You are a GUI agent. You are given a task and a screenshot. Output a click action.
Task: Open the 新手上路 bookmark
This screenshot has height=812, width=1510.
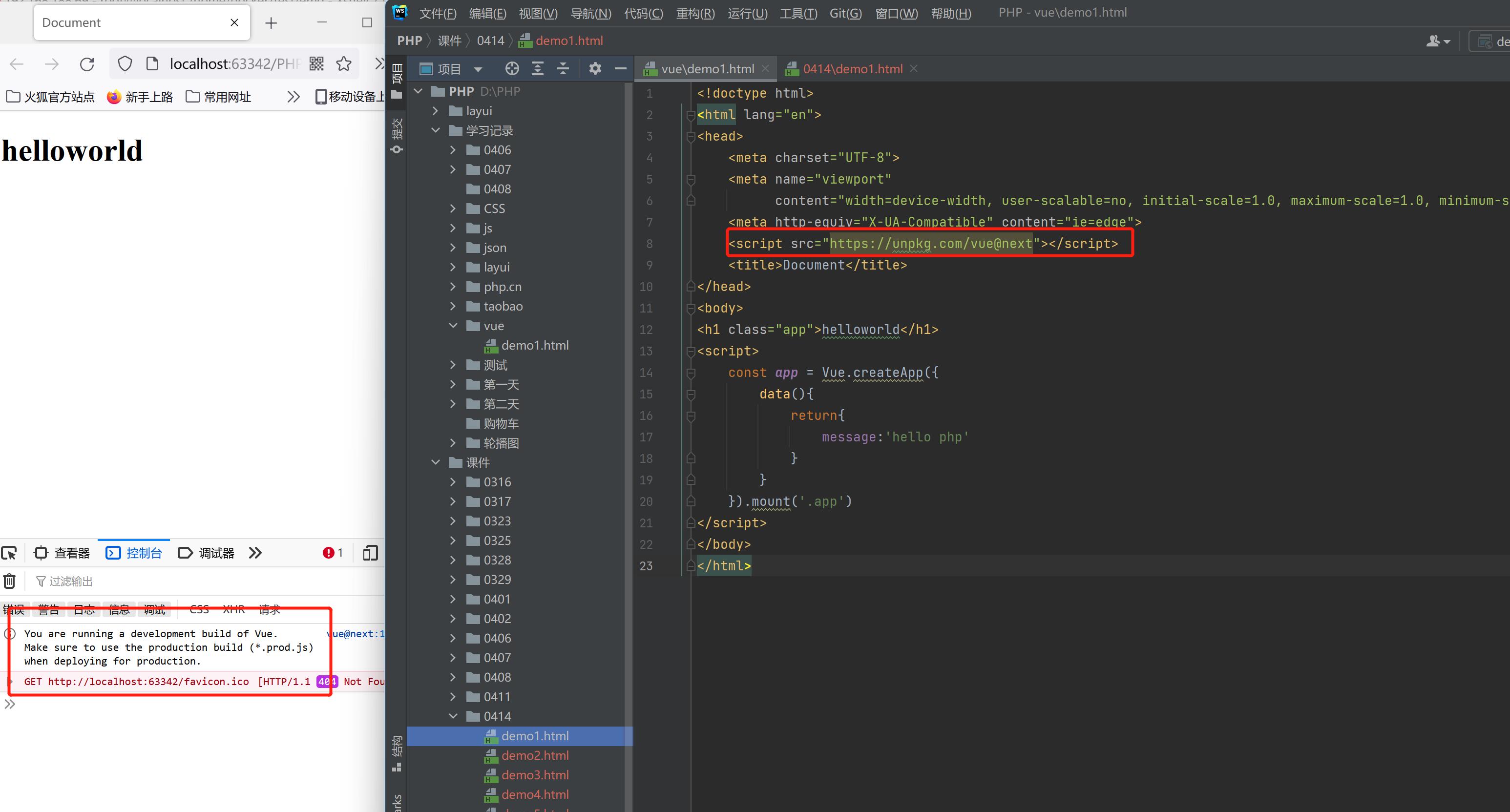140,97
